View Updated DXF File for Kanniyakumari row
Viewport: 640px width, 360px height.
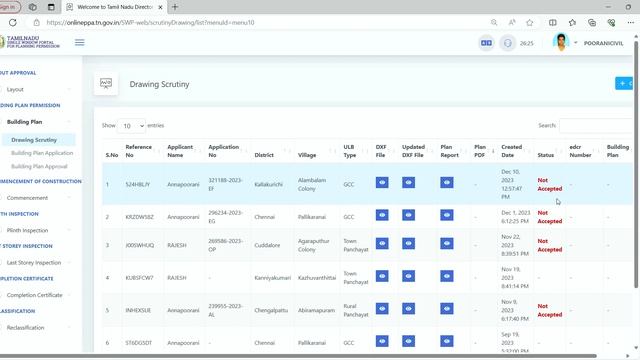(409, 276)
